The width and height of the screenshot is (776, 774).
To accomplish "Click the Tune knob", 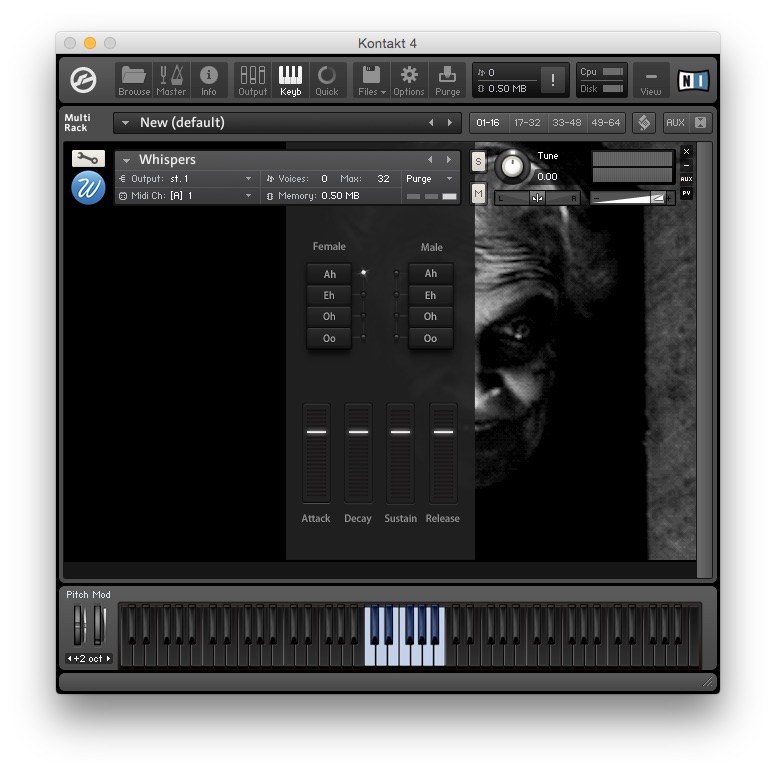I will tap(512, 166).
